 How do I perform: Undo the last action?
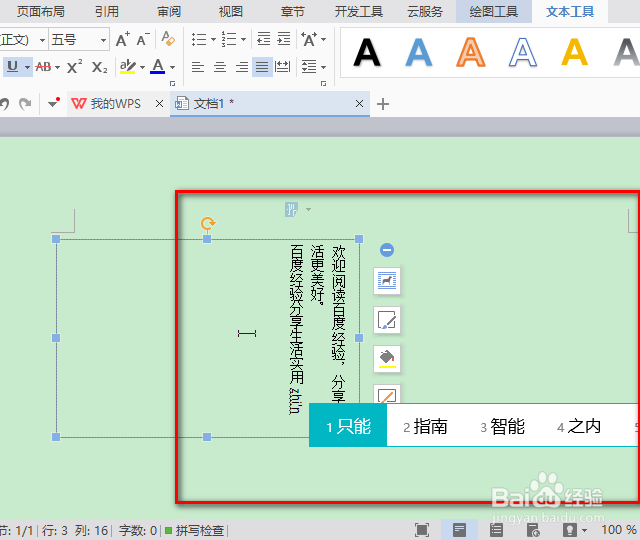click(x=4, y=104)
